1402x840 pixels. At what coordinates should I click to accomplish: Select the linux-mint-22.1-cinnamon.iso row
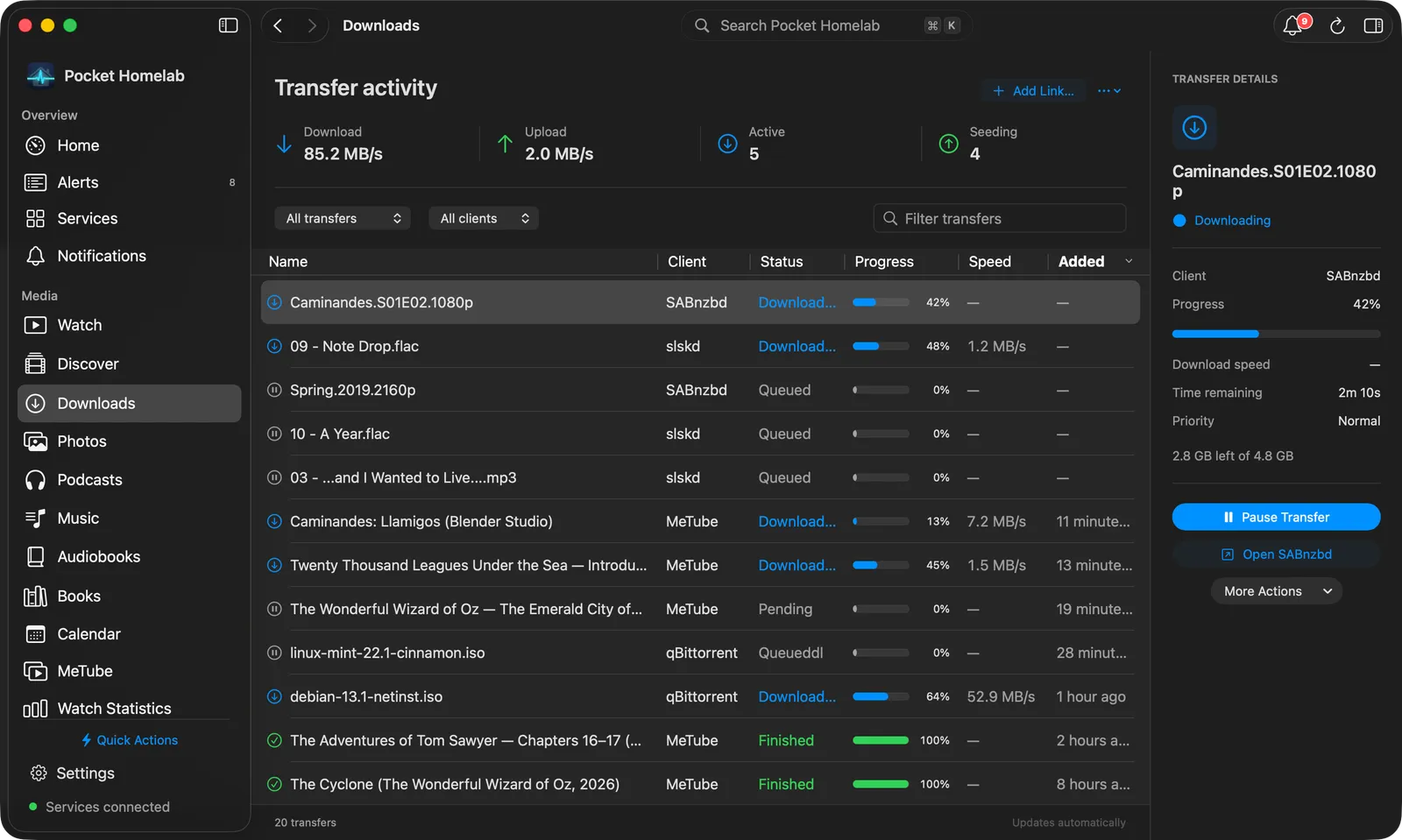pos(700,653)
